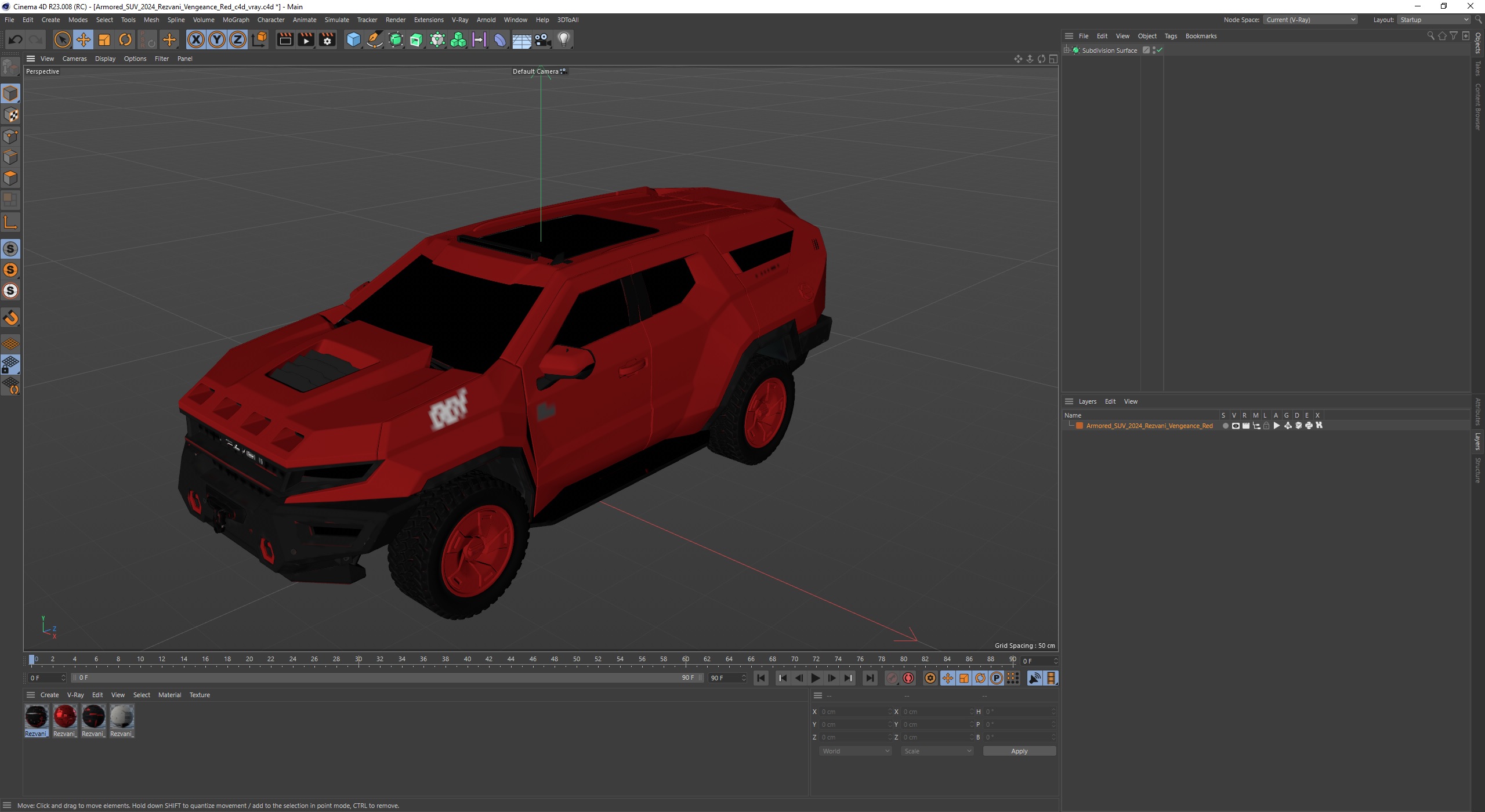The height and width of the screenshot is (812, 1485).
Task: Switch to Texture mode in left sidebar
Action: point(10,115)
